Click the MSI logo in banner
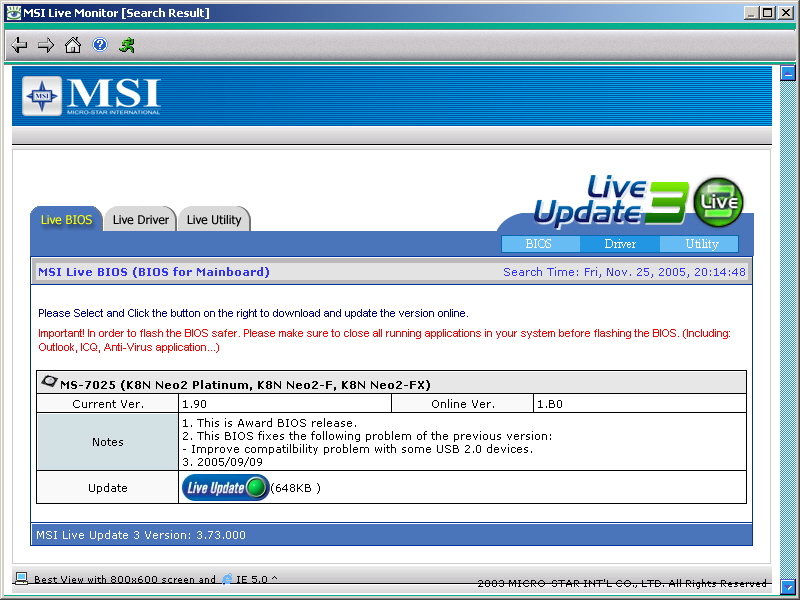Image resolution: width=800 pixels, height=600 pixels. (92, 96)
